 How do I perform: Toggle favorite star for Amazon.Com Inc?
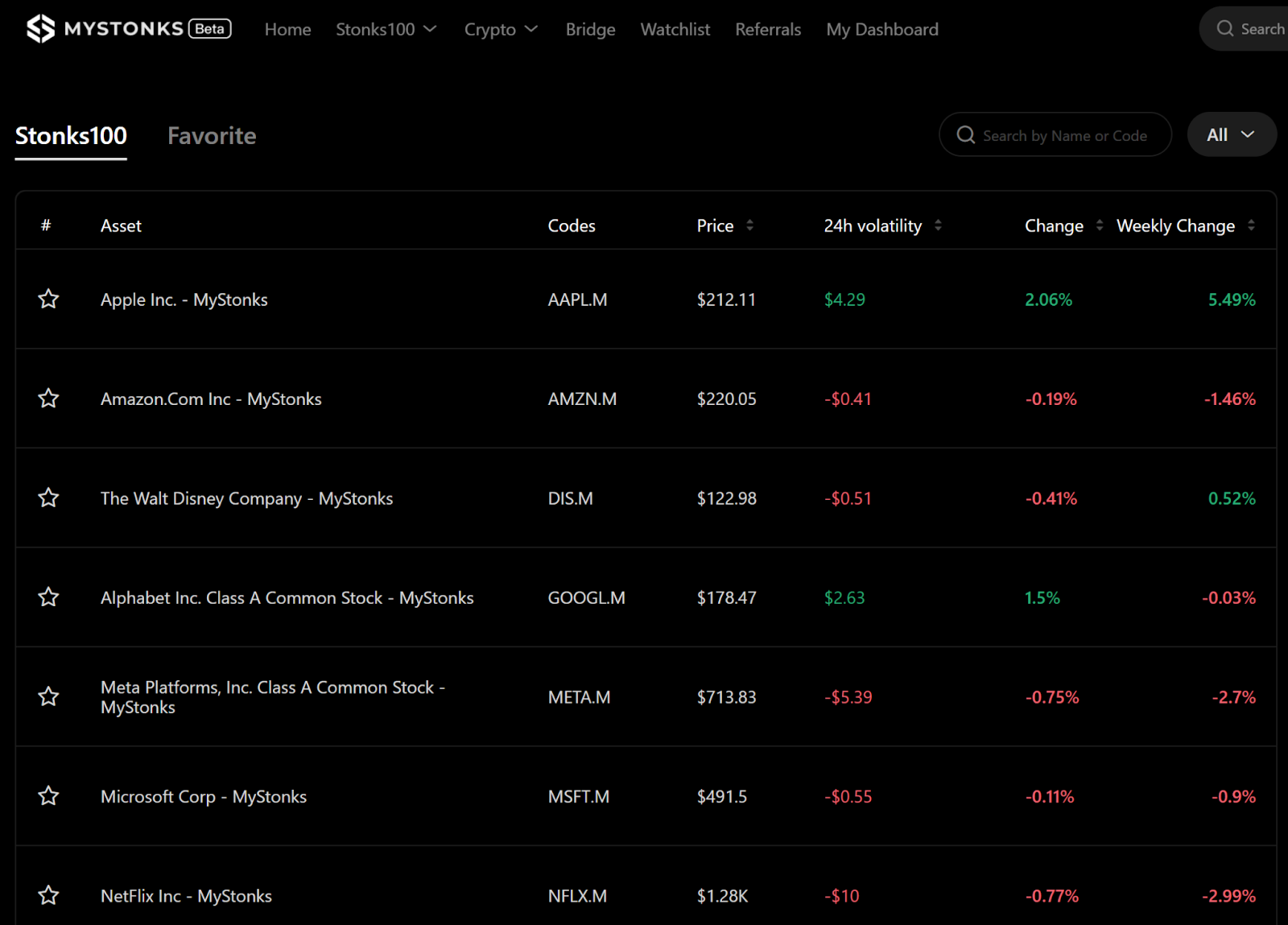[x=48, y=398]
